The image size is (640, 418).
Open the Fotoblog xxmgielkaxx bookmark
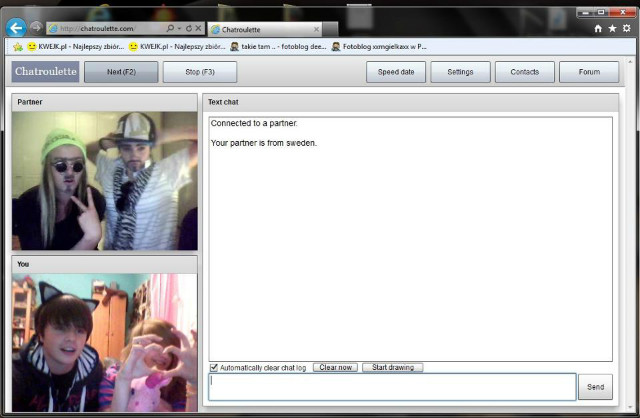click(x=379, y=47)
